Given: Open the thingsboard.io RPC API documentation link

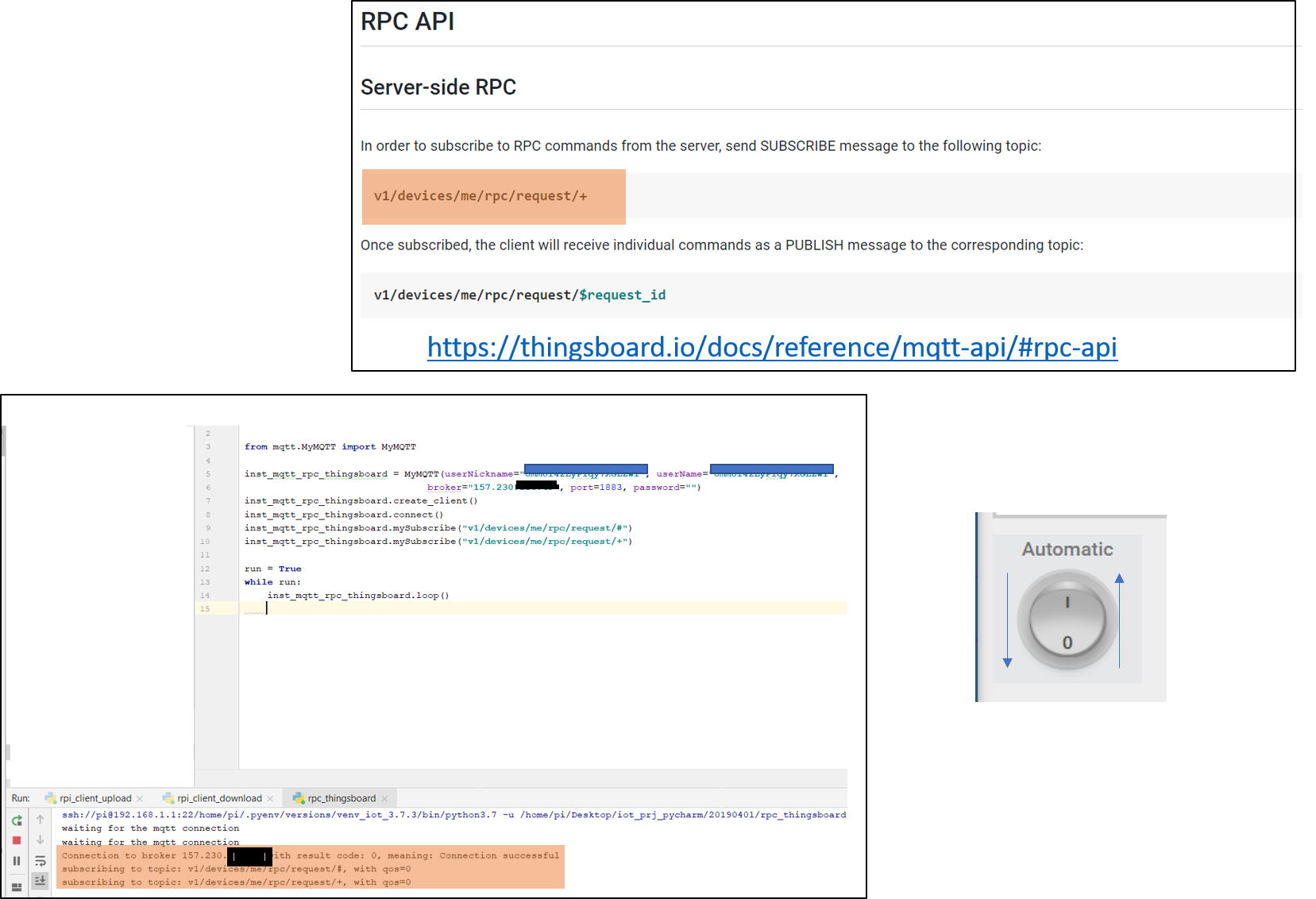Looking at the screenshot, I should coord(771,347).
